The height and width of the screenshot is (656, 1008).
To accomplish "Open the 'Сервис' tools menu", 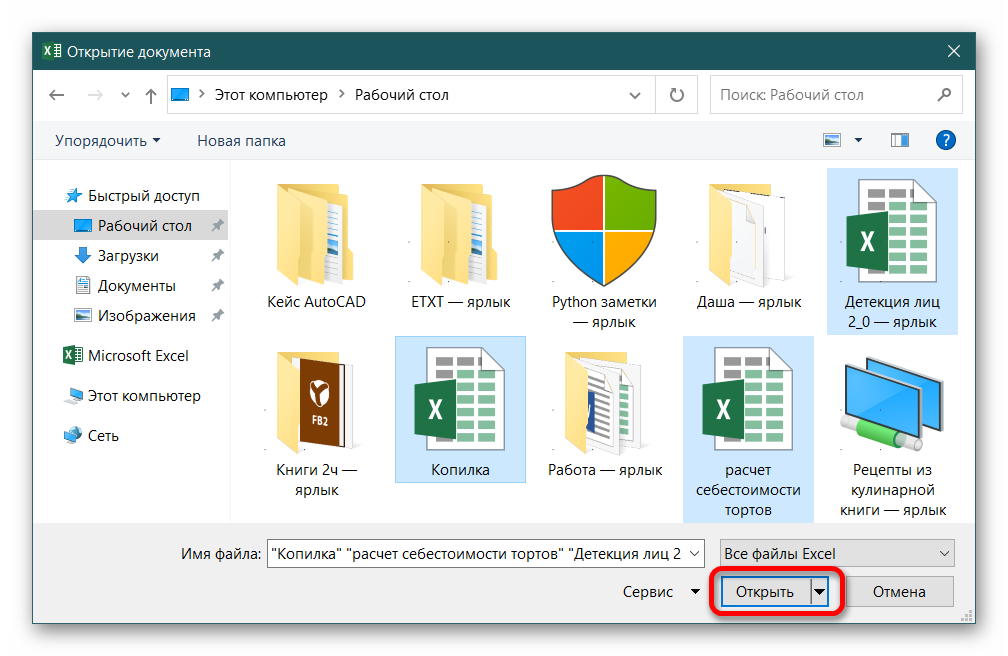I will pyautogui.click(x=661, y=592).
